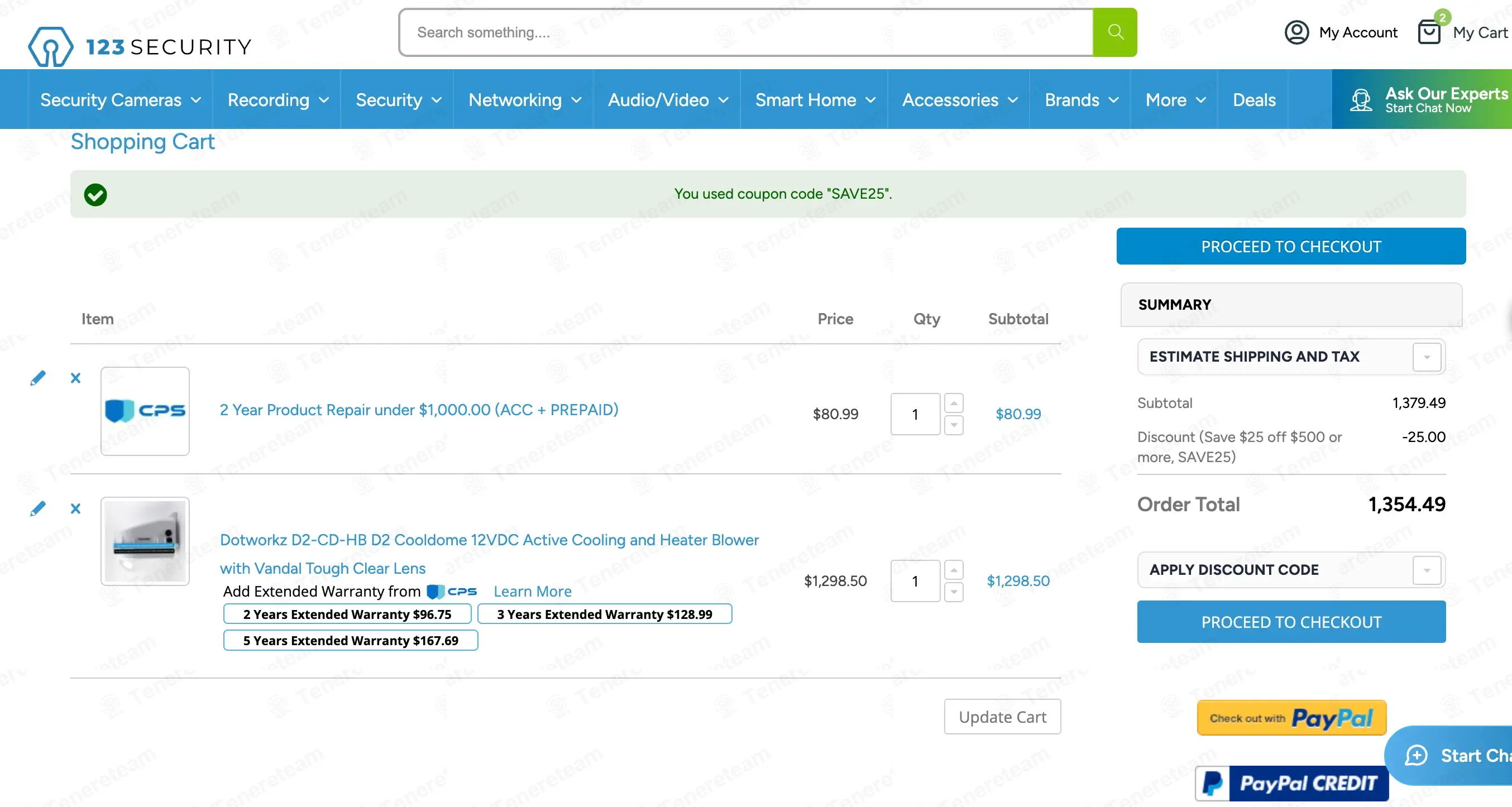
Task: Edit the Dotworkz Cooldome cart item
Action: [37, 508]
